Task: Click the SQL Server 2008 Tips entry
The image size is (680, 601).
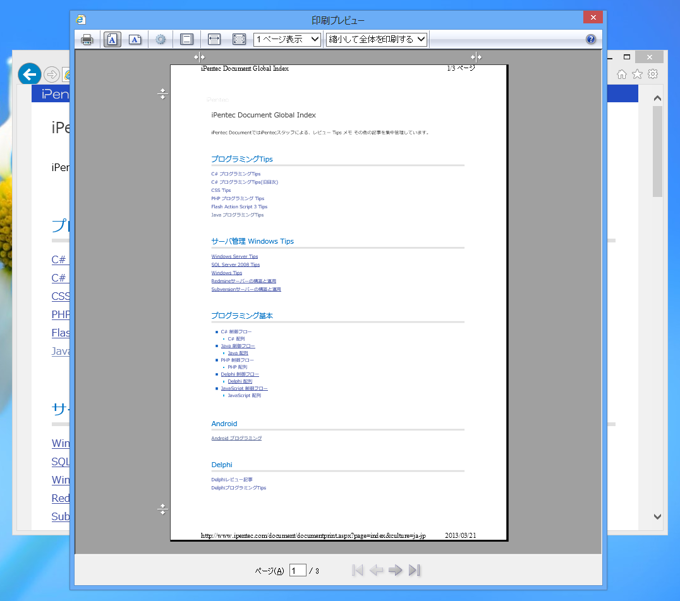Action: click(x=235, y=265)
